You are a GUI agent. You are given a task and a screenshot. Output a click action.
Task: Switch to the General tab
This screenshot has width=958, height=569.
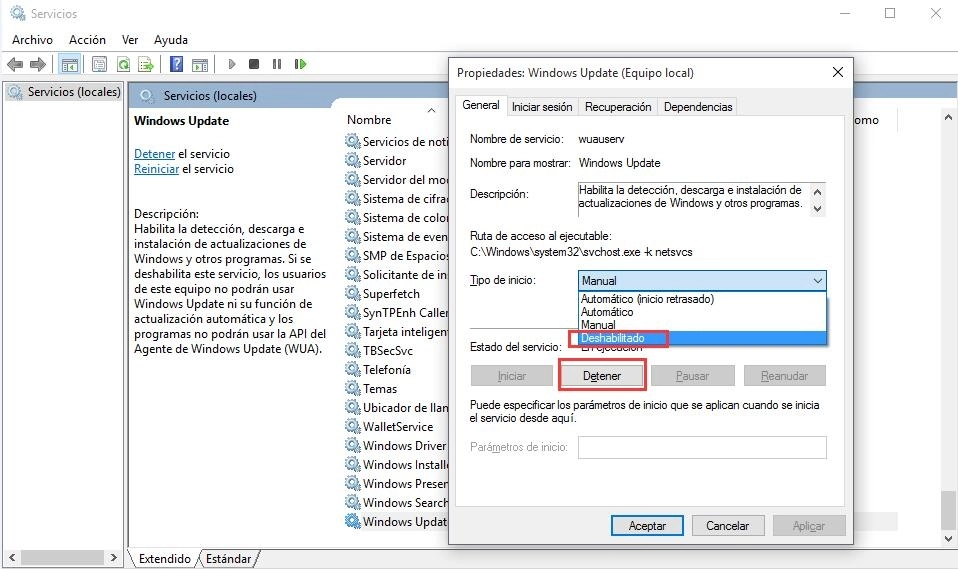481,105
